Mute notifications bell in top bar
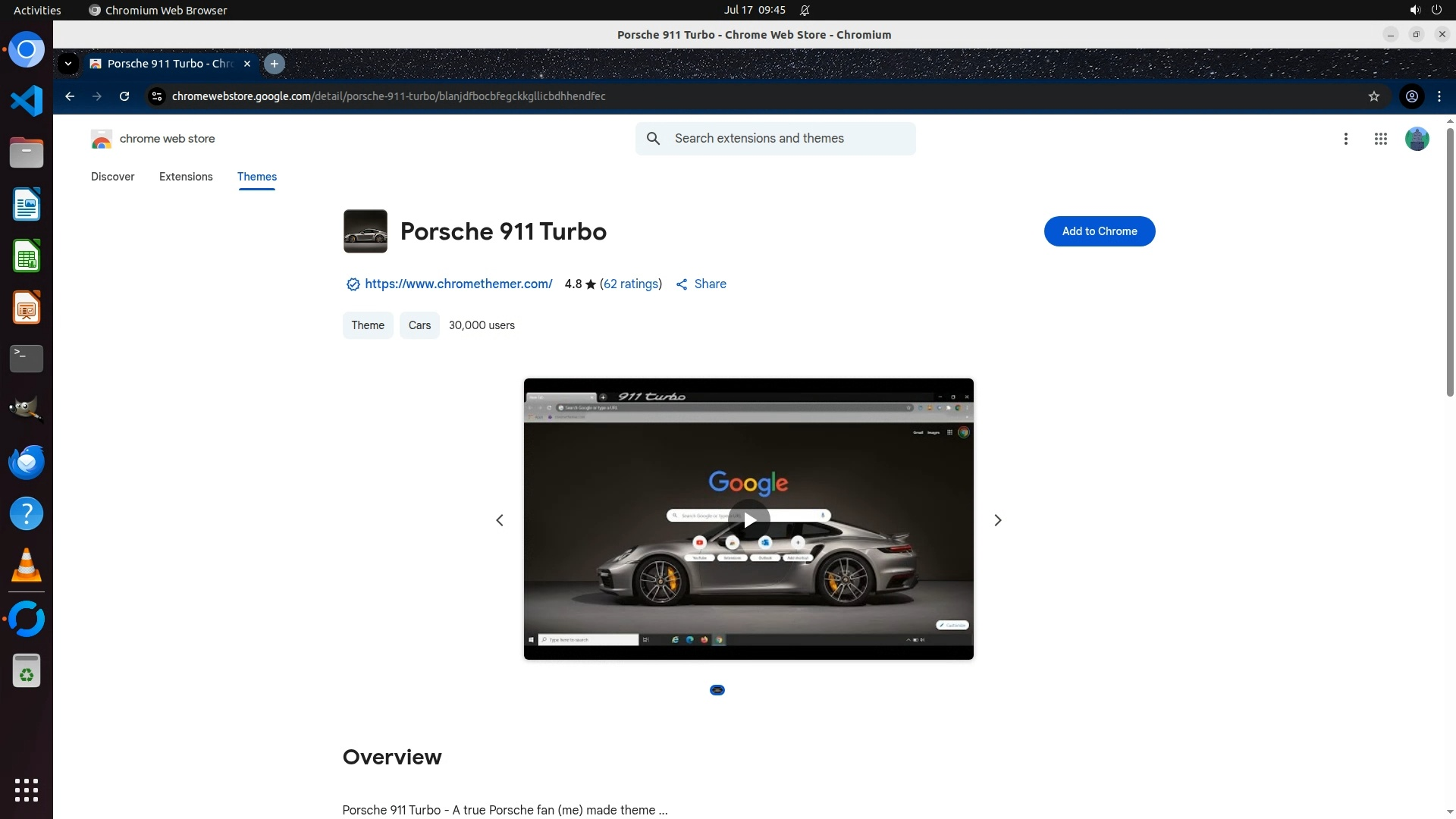This screenshot has width=1456, height=819. (x=805, y=11)
